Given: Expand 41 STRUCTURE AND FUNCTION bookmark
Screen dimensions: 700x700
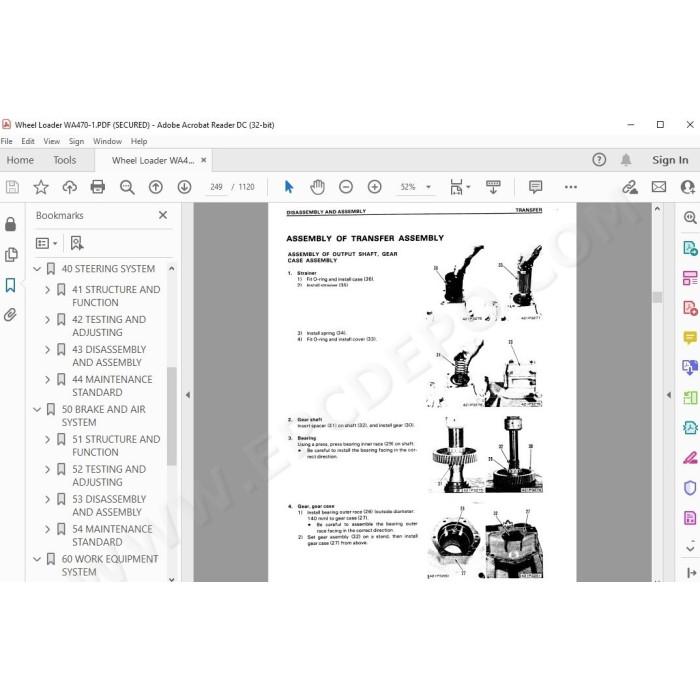Looking at the screenshot, I should pos(47,290).
